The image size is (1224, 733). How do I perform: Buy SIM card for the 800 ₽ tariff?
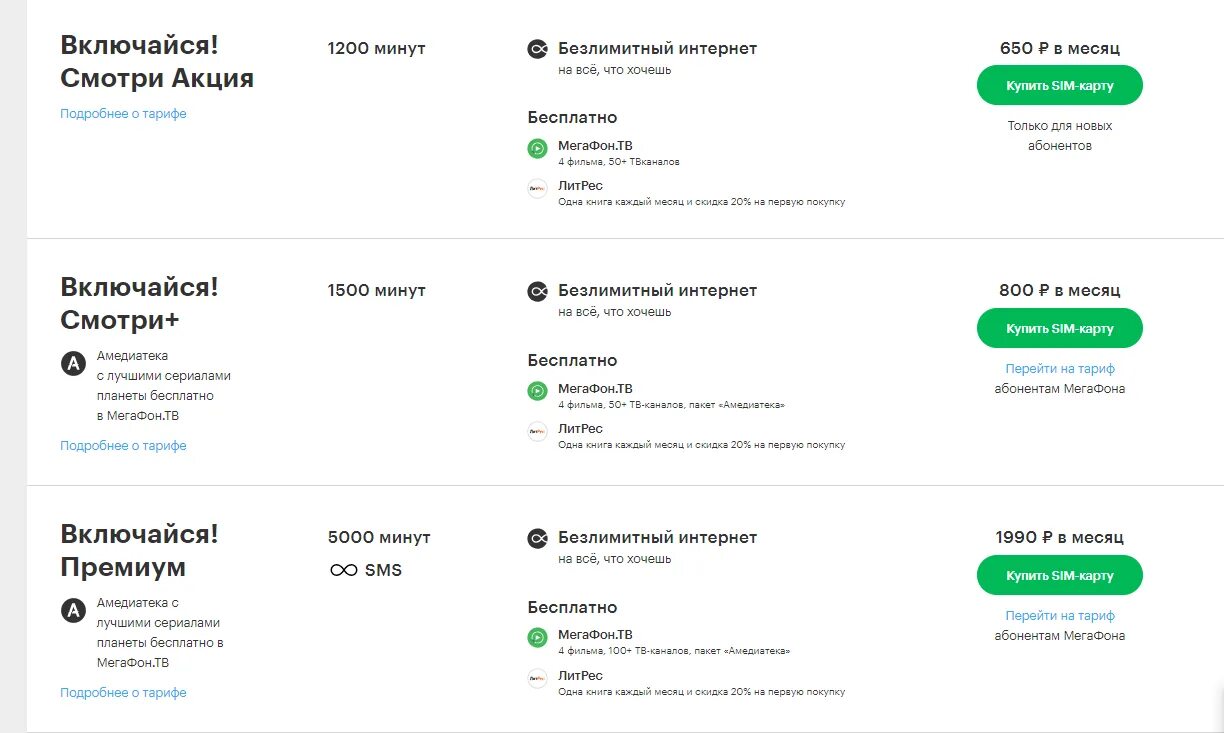1060,328
